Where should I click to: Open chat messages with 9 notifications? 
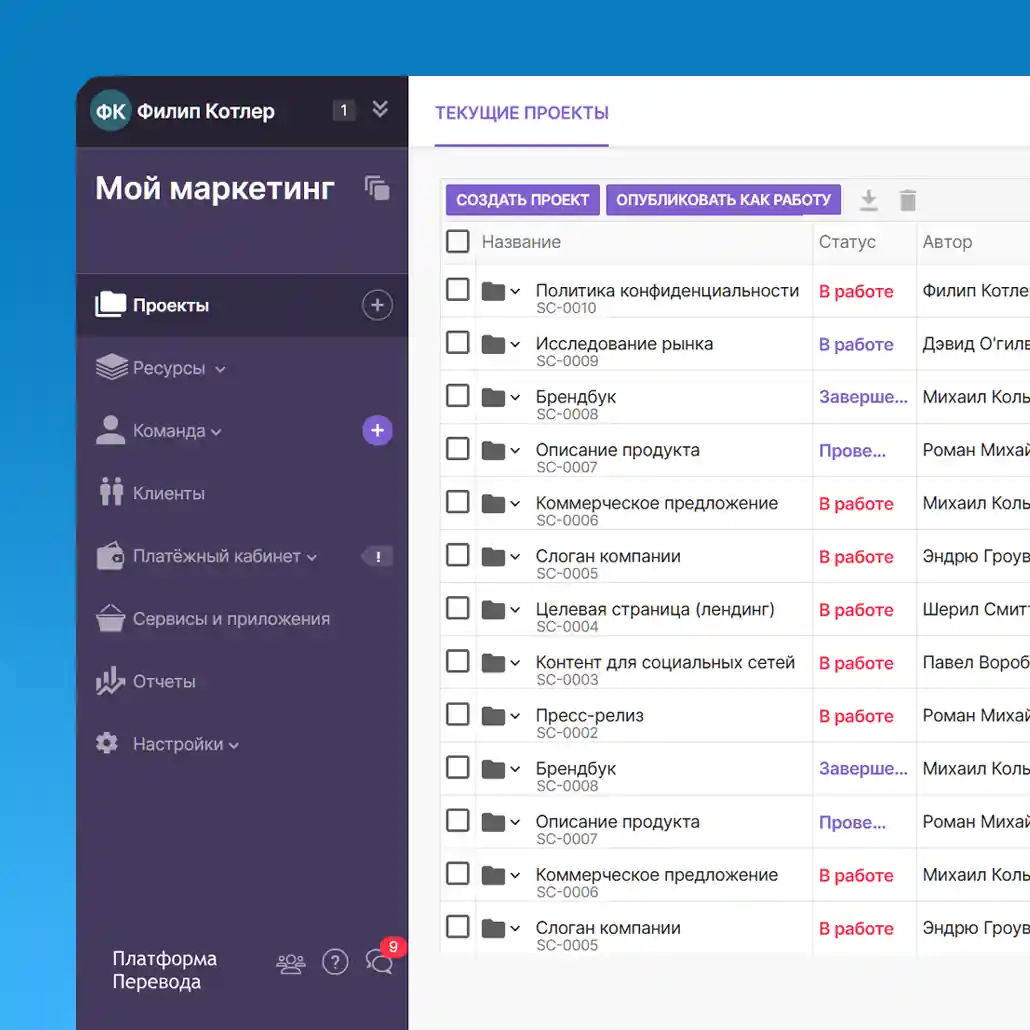[379, 962]
